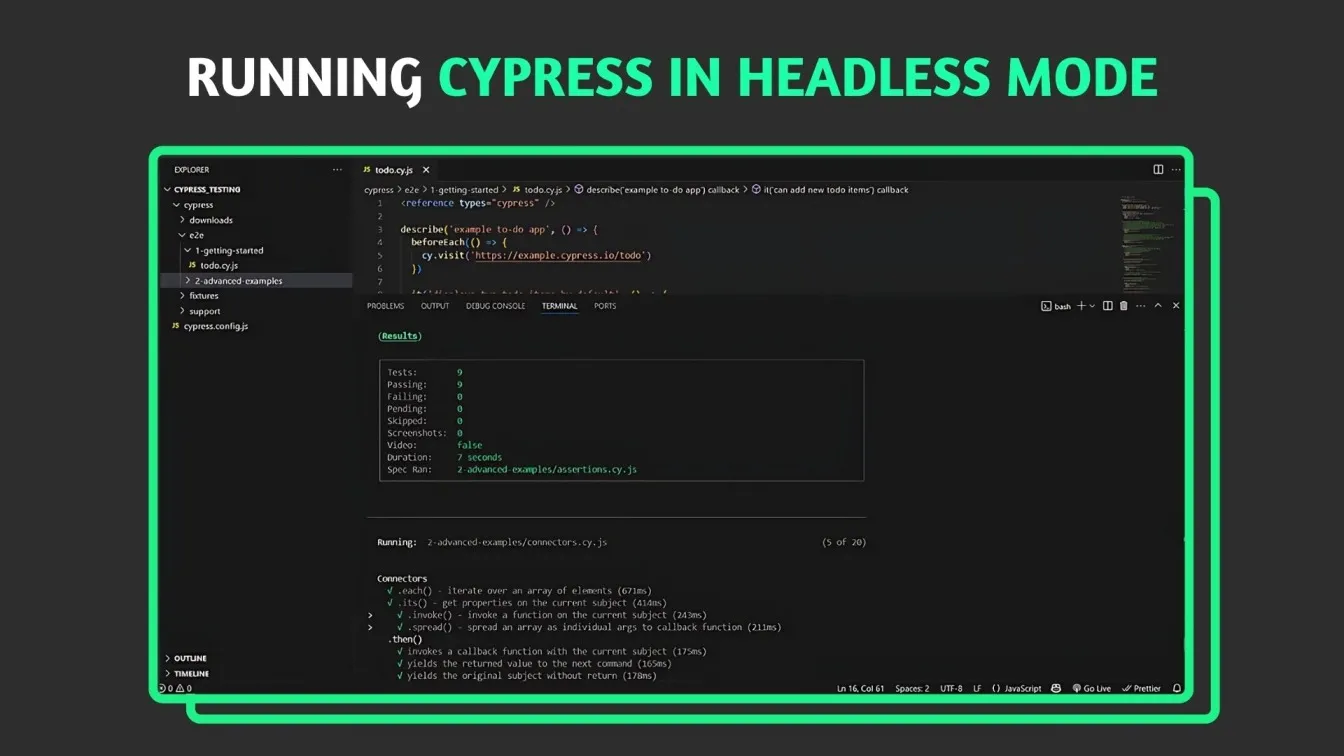The image size is (1344, 756).
Task: Click describe('example to-do app') callback breadcrumb
Action: click(656, 189)
